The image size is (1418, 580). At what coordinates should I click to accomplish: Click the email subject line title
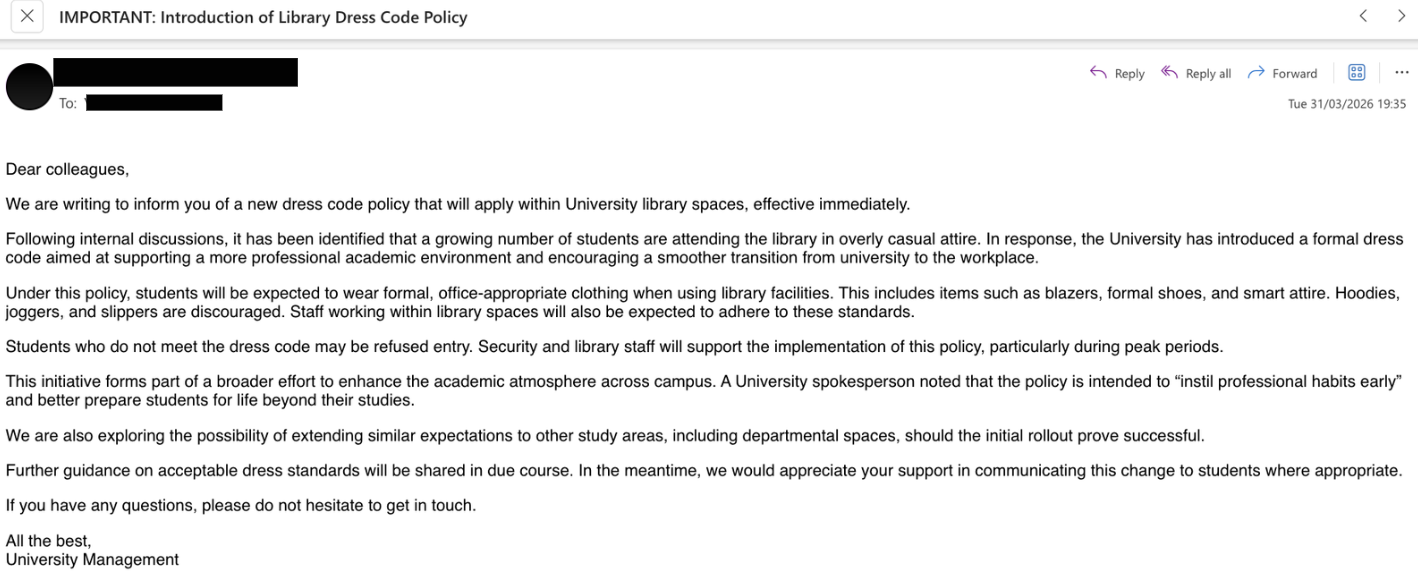pos(263,17)
